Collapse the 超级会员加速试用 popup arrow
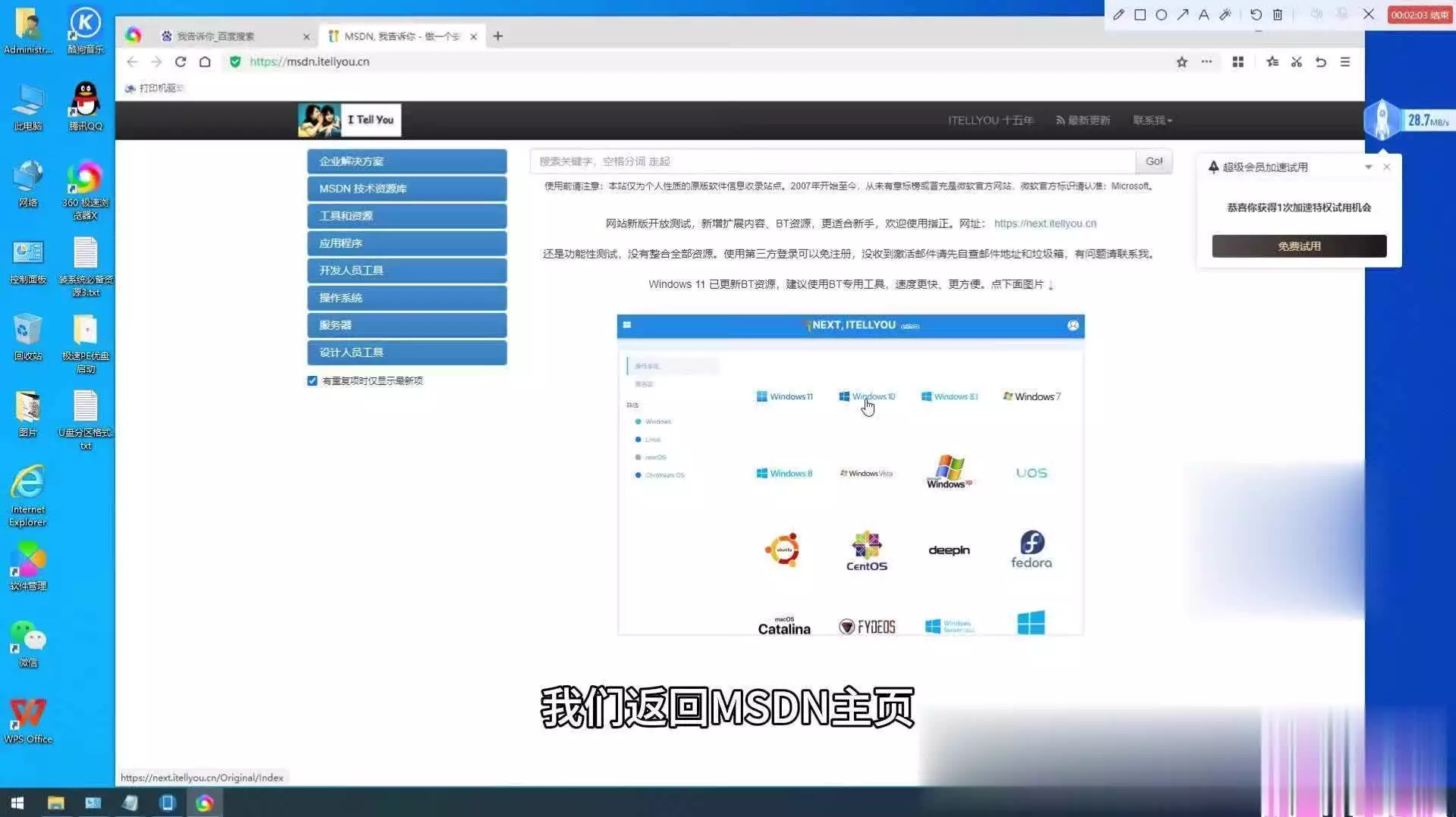Screen dimensions: 1456x817 click(x=1368, y=167)
